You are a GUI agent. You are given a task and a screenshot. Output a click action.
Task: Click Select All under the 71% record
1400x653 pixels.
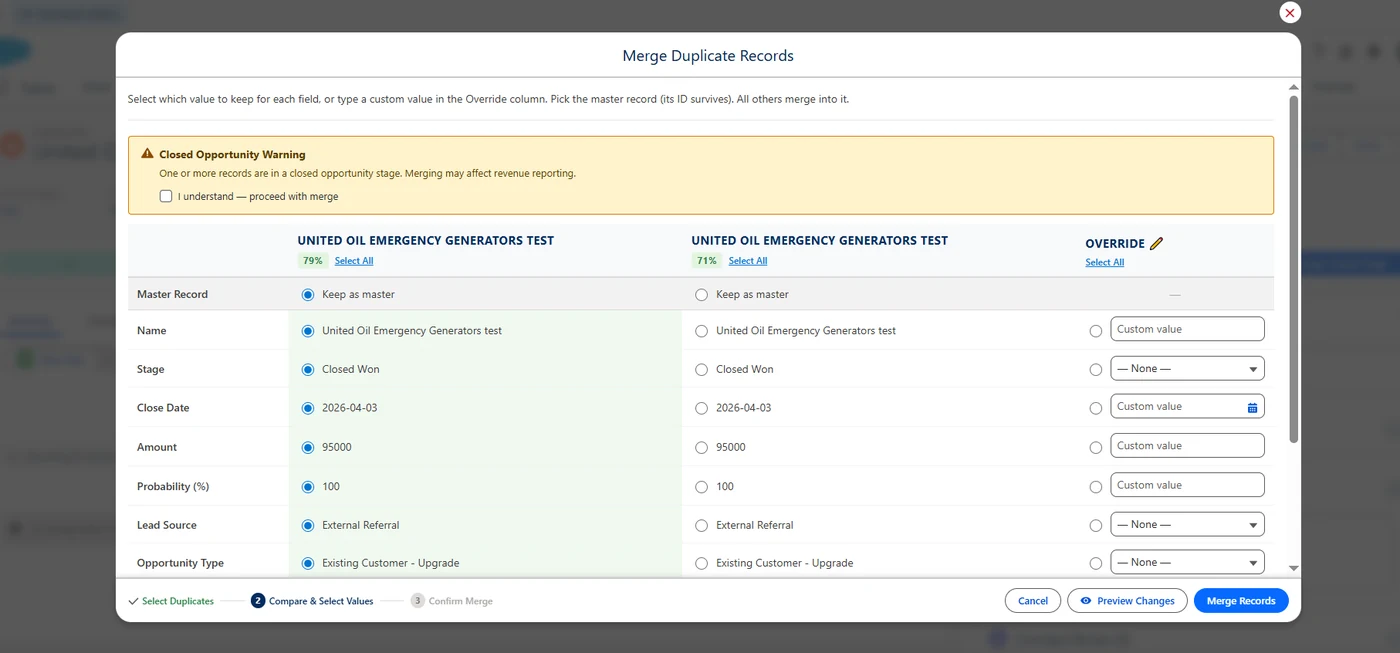click(x=748, y=261)
